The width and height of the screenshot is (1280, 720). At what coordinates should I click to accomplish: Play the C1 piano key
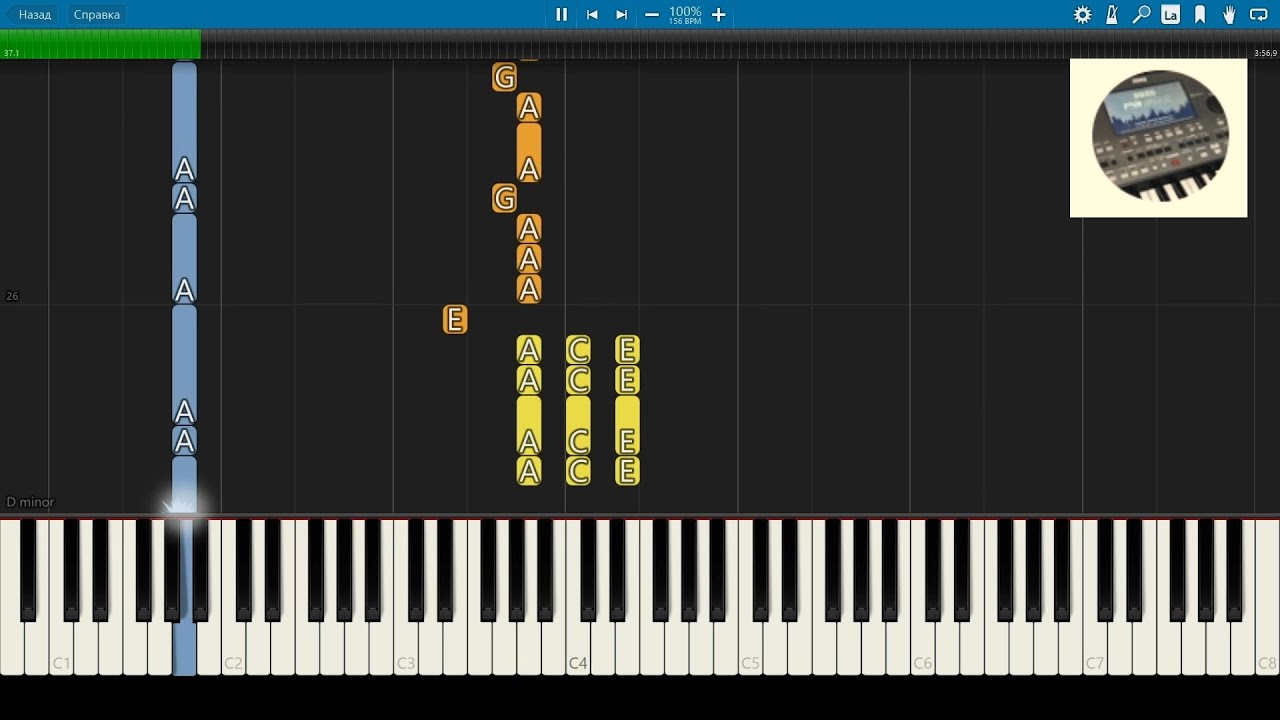click(x=61, y=648)
